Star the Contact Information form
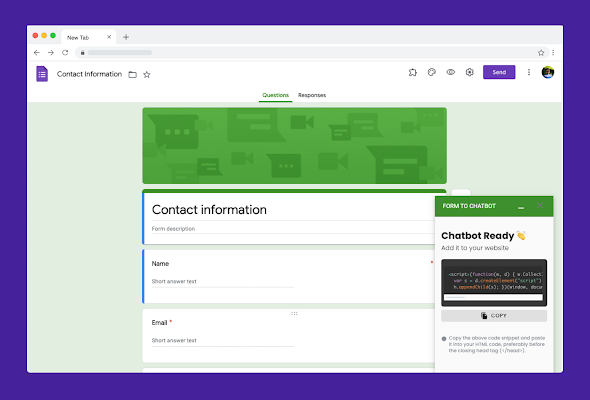The image size is (590, 400). (x=147, y=75)
